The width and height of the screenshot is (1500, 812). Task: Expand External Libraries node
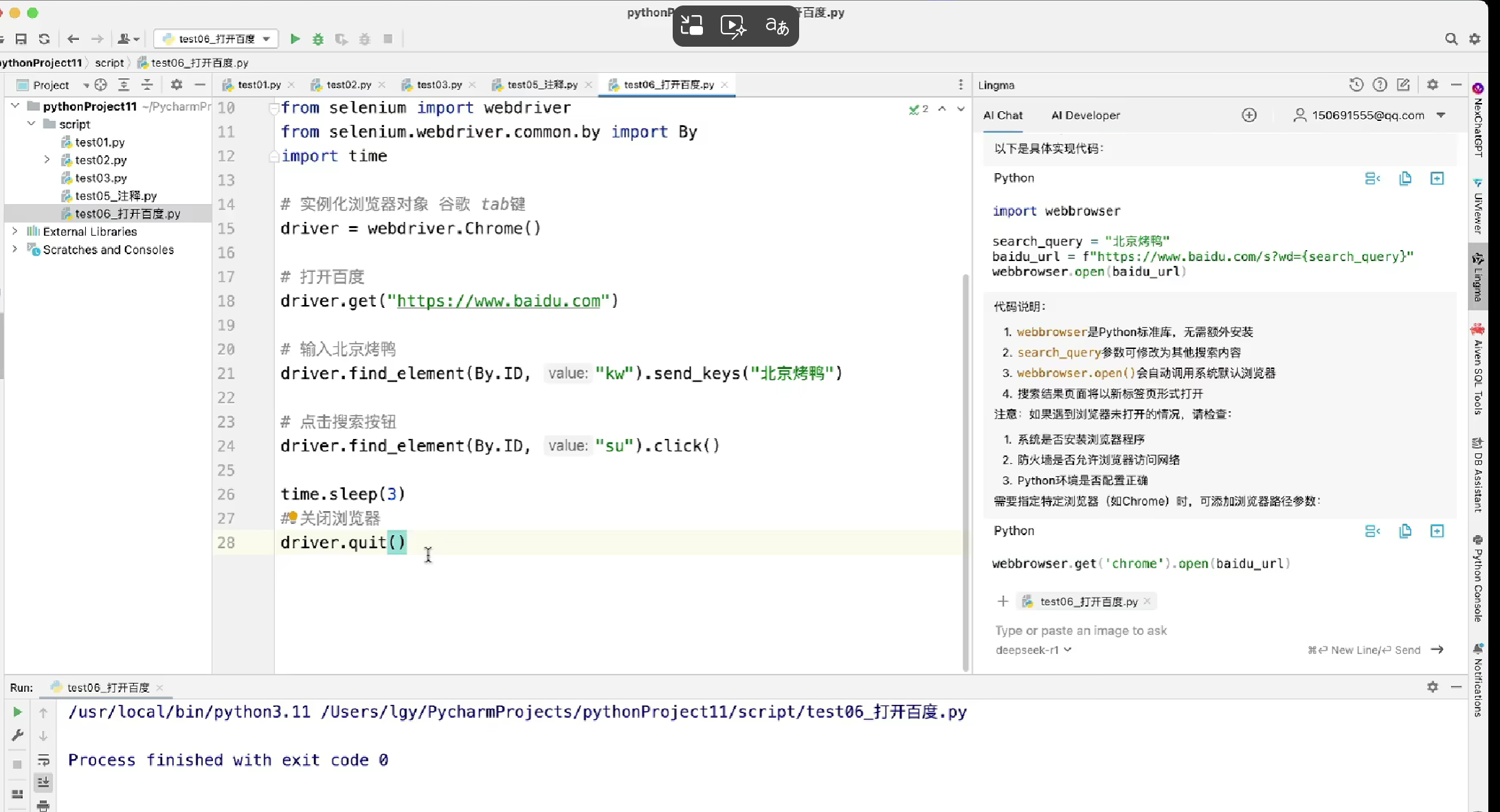15,231
